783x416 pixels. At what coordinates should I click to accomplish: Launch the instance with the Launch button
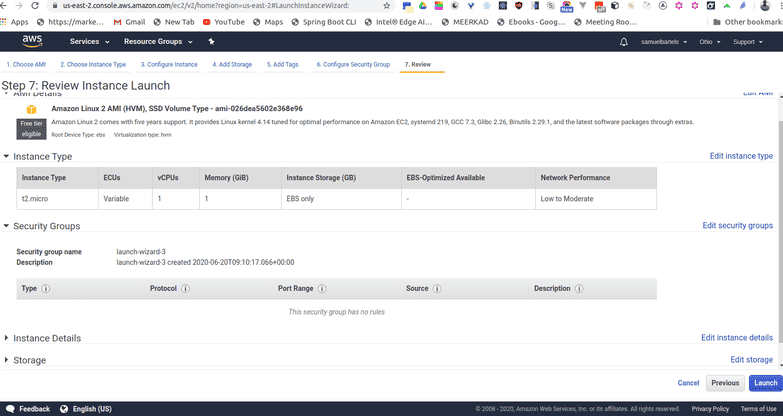[x=766, y=383]
